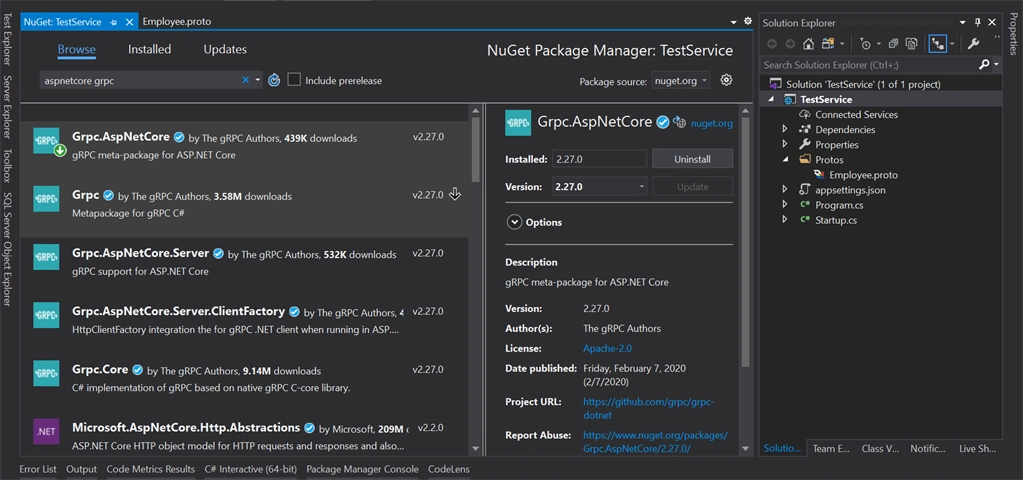Click the pin icon on NuGet tab
The width and height of the screenshot is (1023, 480).
pyautogui.click(x=115, y=22)
